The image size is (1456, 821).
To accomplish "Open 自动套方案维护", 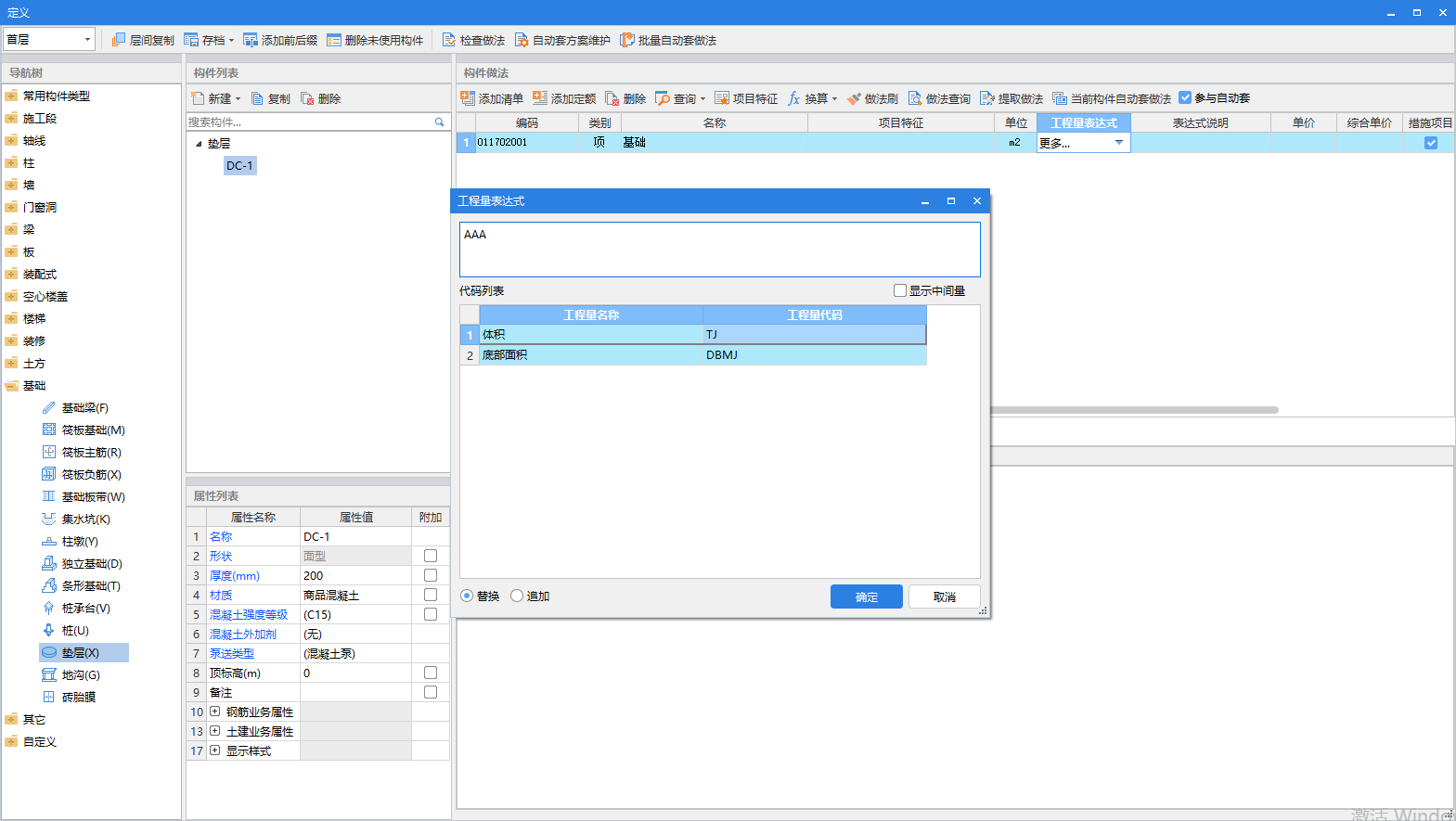I will coord(562,40).
